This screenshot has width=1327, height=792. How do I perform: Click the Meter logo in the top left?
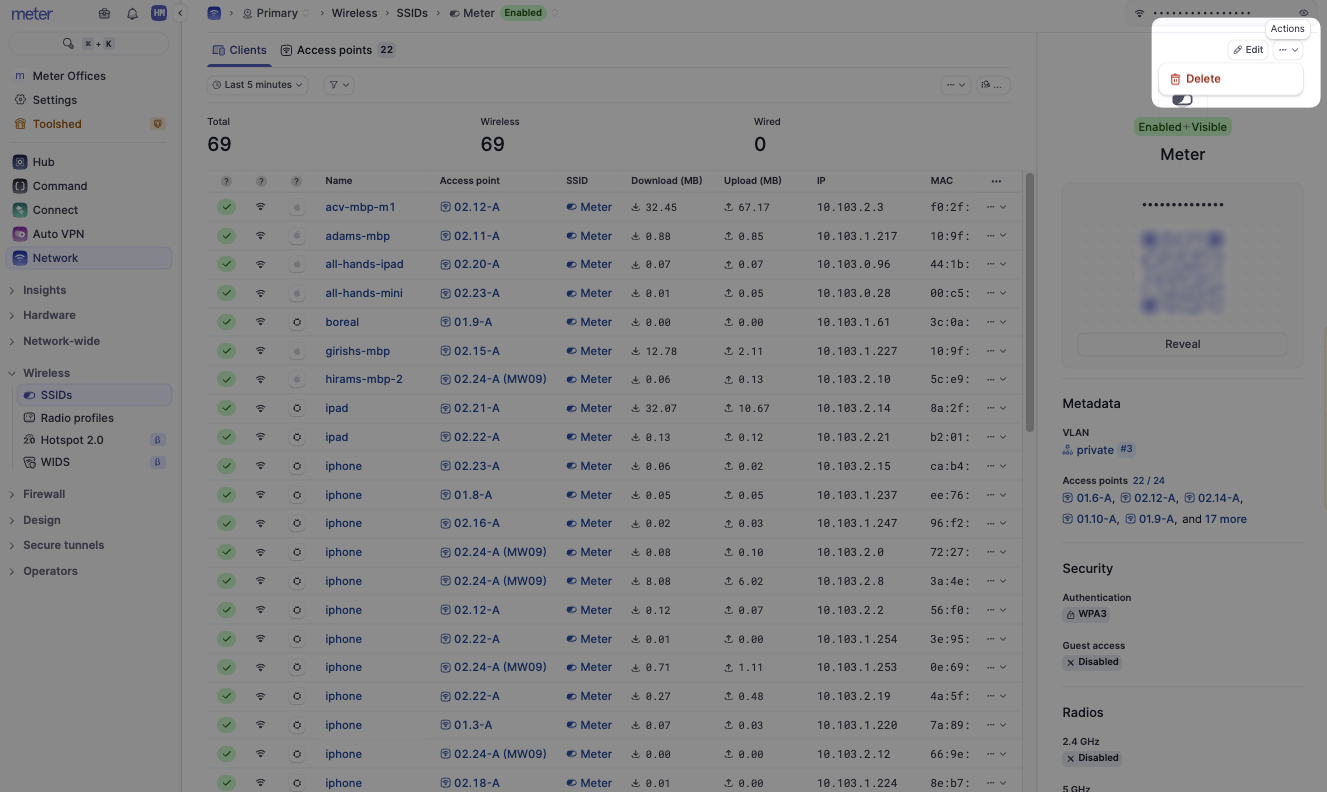33,12
